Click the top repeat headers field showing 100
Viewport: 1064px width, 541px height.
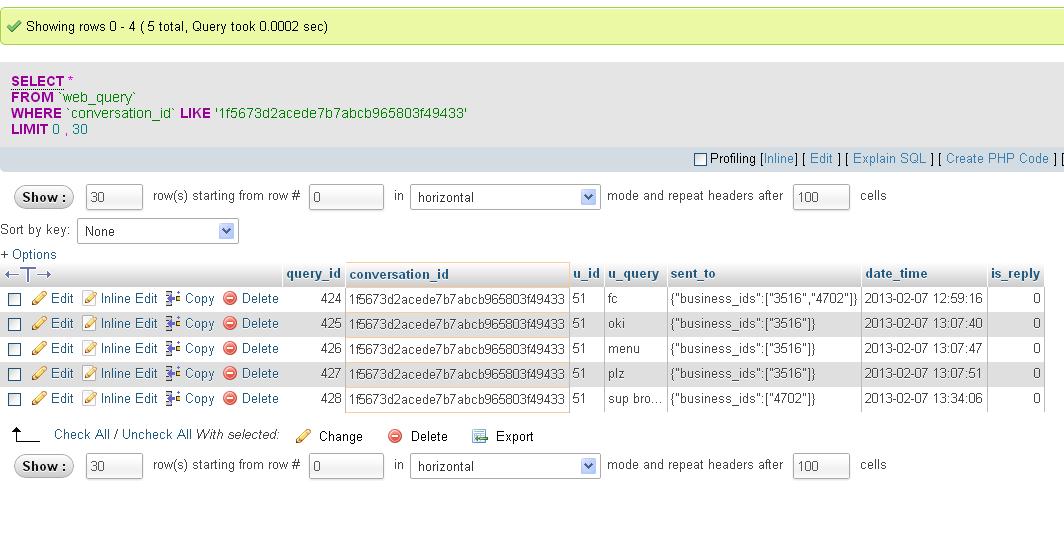tap(821, 198)
